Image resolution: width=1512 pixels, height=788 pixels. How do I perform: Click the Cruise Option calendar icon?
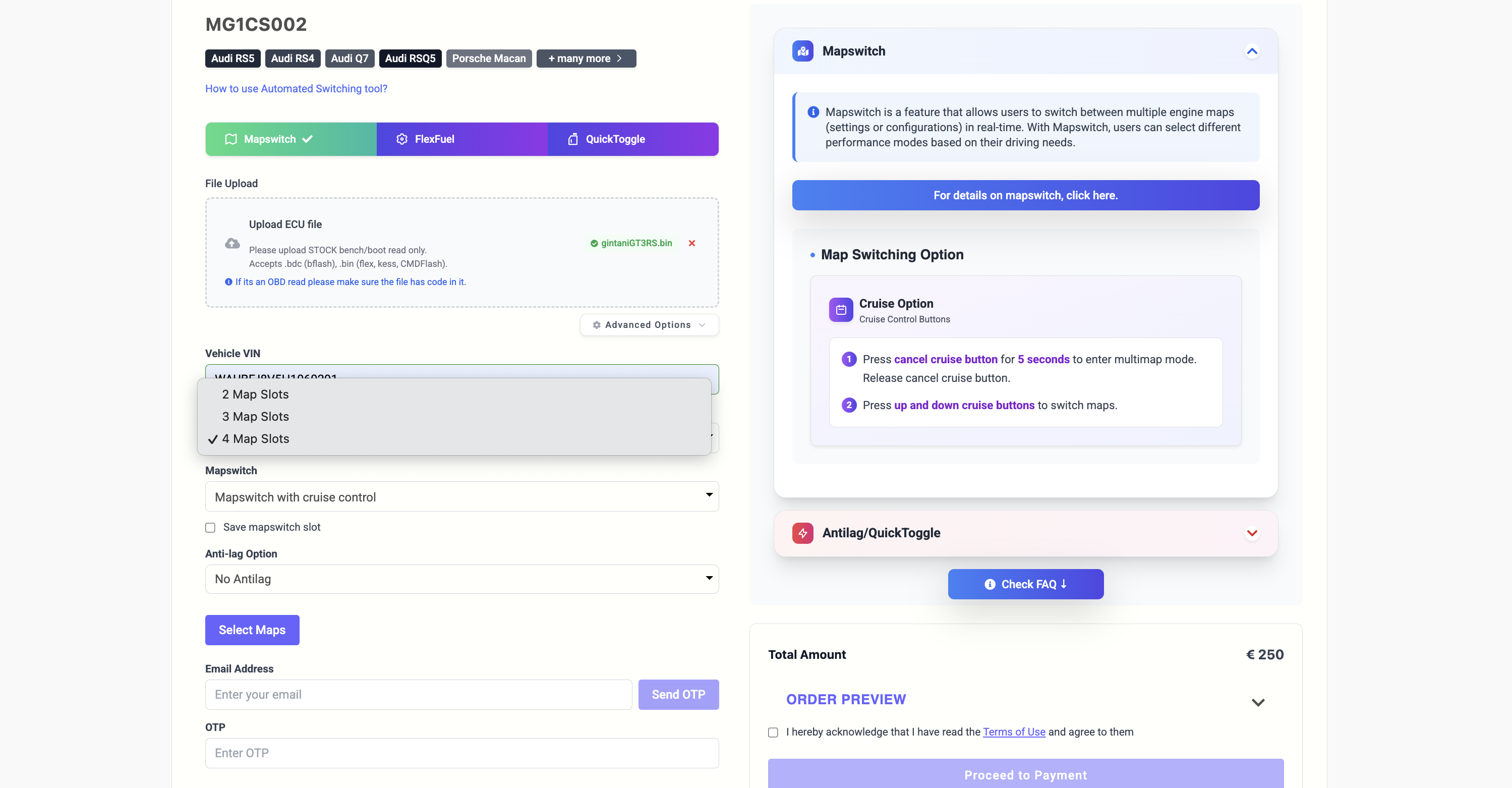[x=841, y=309]
